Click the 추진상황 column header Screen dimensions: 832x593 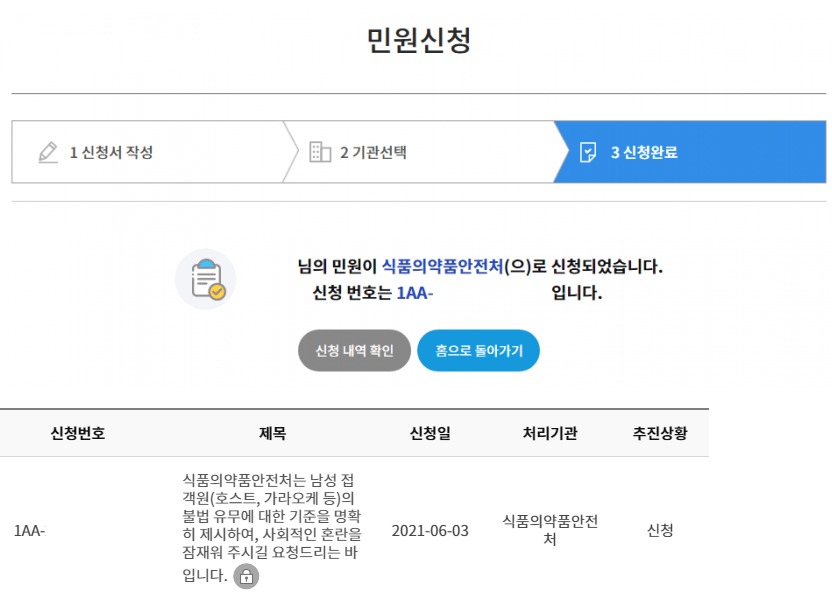[x=660, y=433]
